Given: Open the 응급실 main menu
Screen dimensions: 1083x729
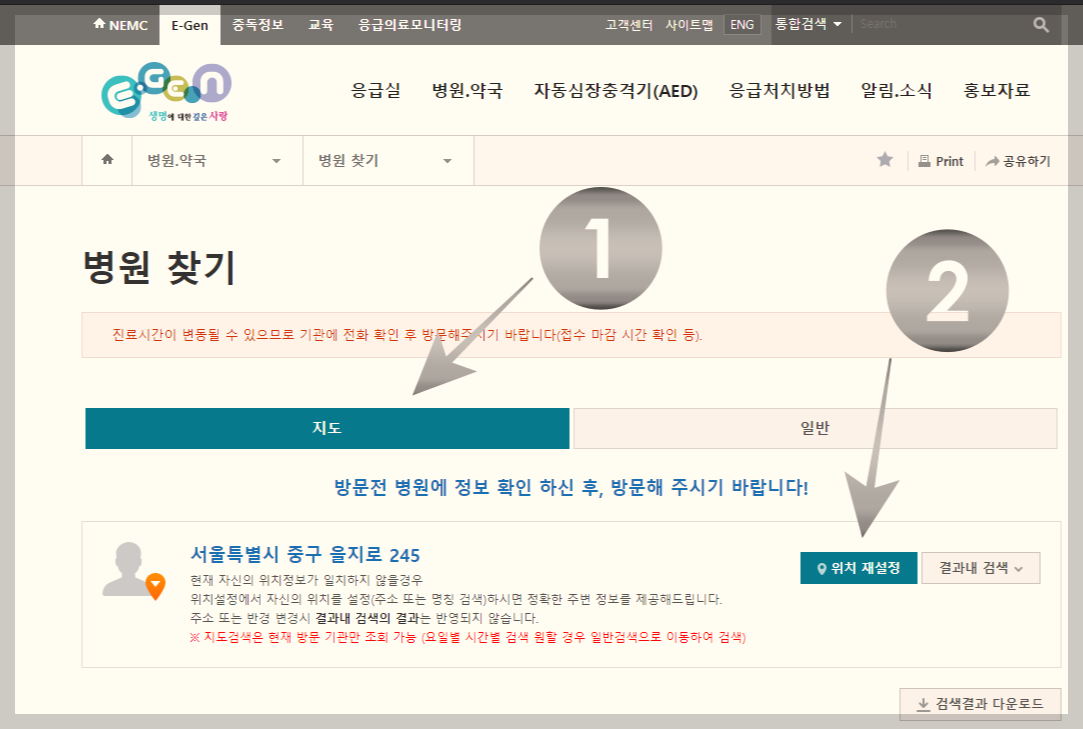Looking at the screenshot, I should (376, 91).
